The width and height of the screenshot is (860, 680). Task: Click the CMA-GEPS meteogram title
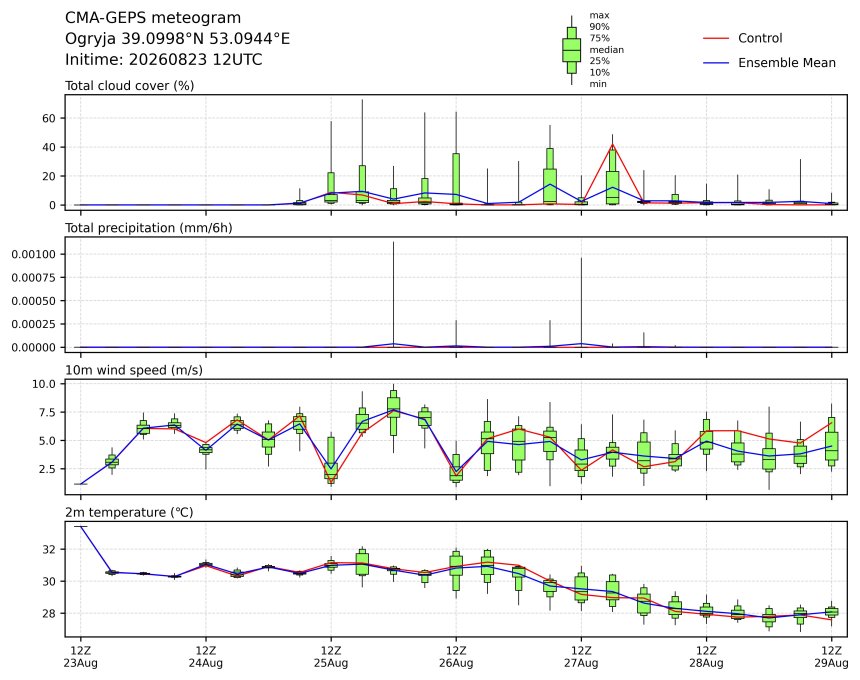click(153, 18)
